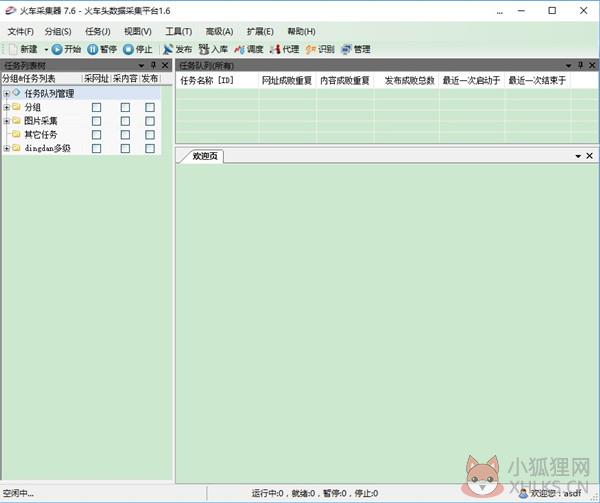The height and width of the screenshot is (503, 600).
Task: Open the 代理 proxy toolbar icon
Action: (x=275, y=49)
